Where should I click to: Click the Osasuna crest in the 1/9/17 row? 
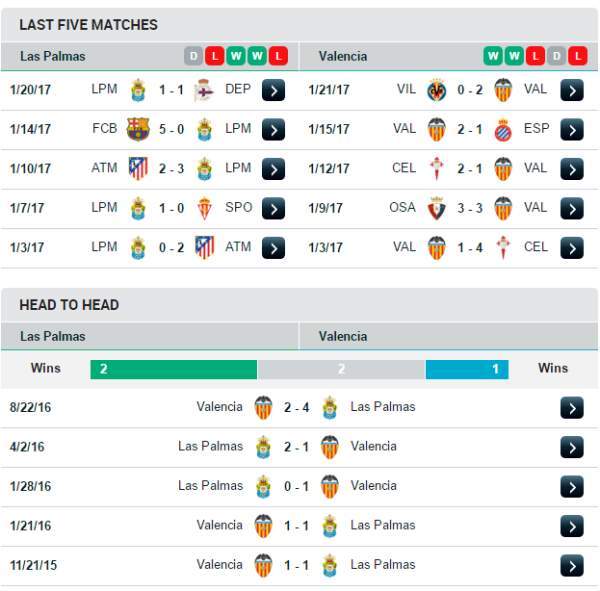tap(436, 208)
